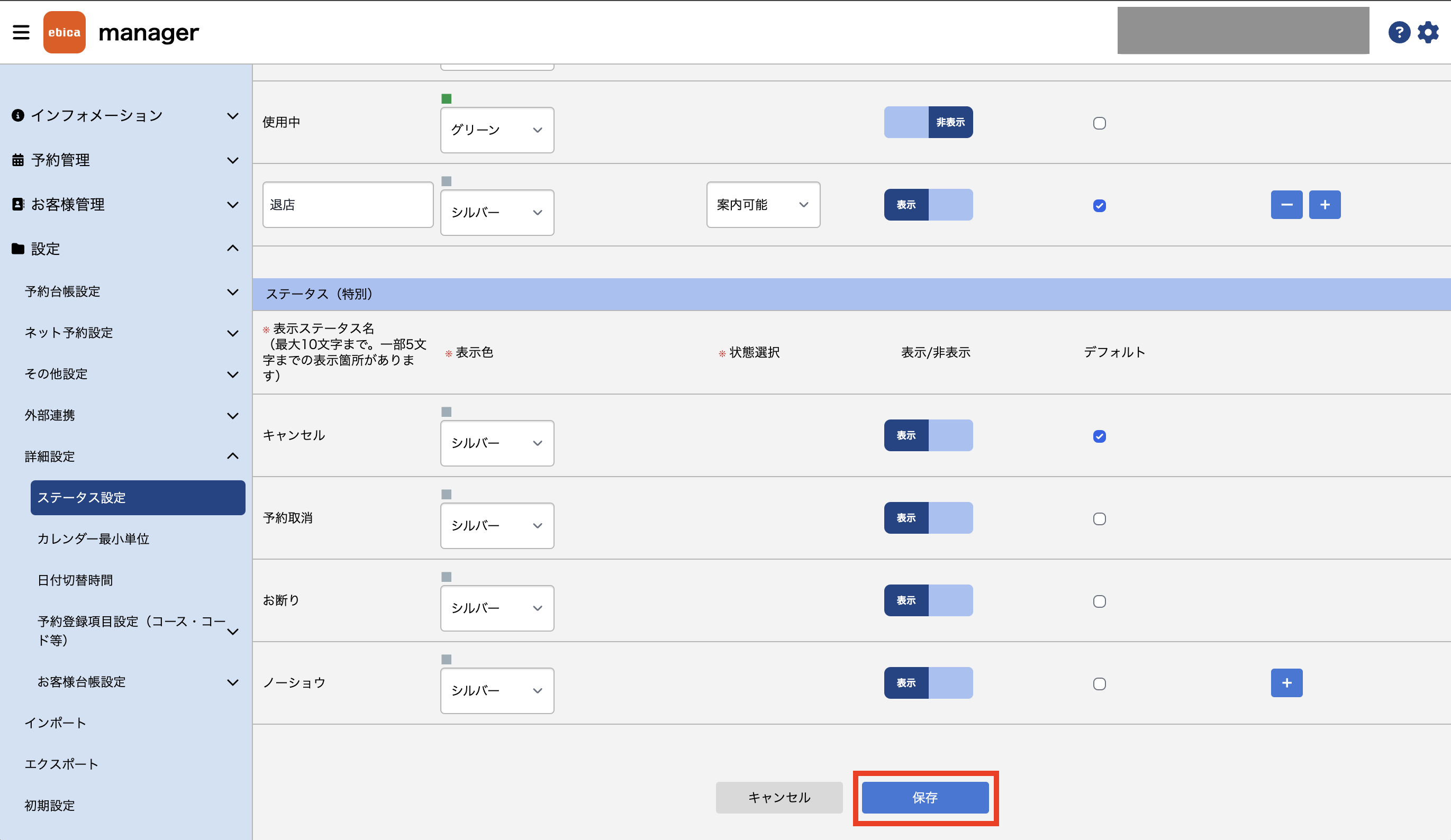Uncheck the default checkbox for キャンセル
Viewport: 1451px width, 840px height.
coord(1100,436)
